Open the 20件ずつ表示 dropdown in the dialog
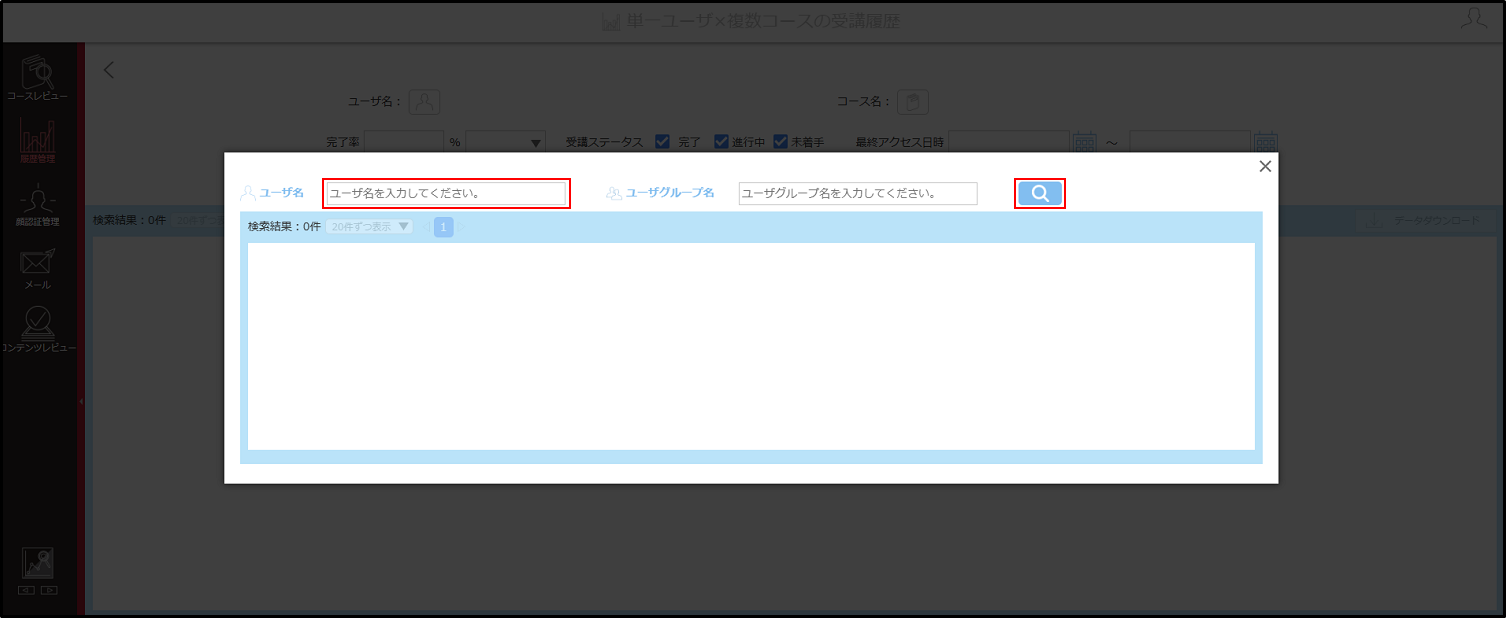 (x=369, y=227)
